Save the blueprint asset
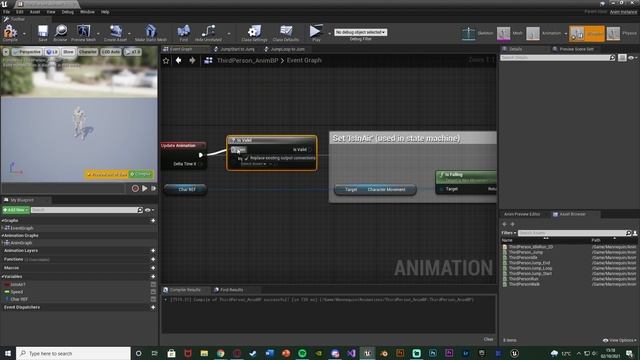Screen dimensions: 640x360 pyautogui.click(x=42, y=33)
